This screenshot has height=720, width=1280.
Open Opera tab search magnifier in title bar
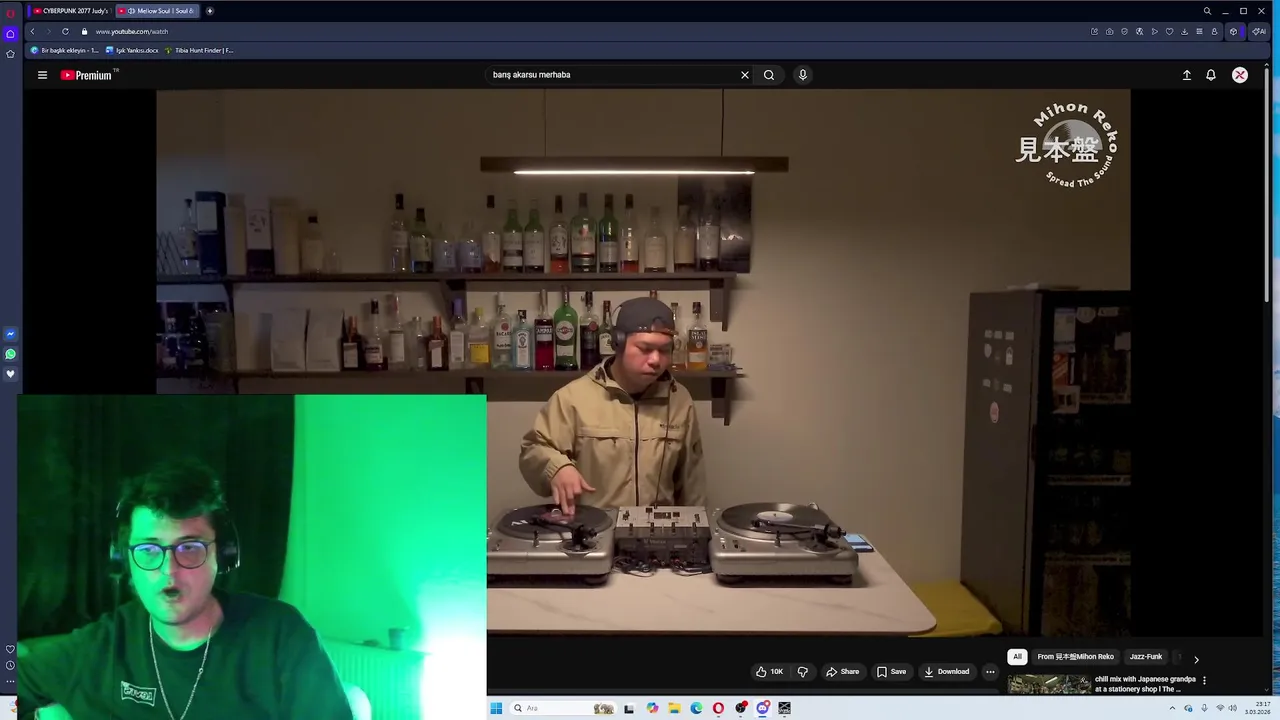point(1207,11)
